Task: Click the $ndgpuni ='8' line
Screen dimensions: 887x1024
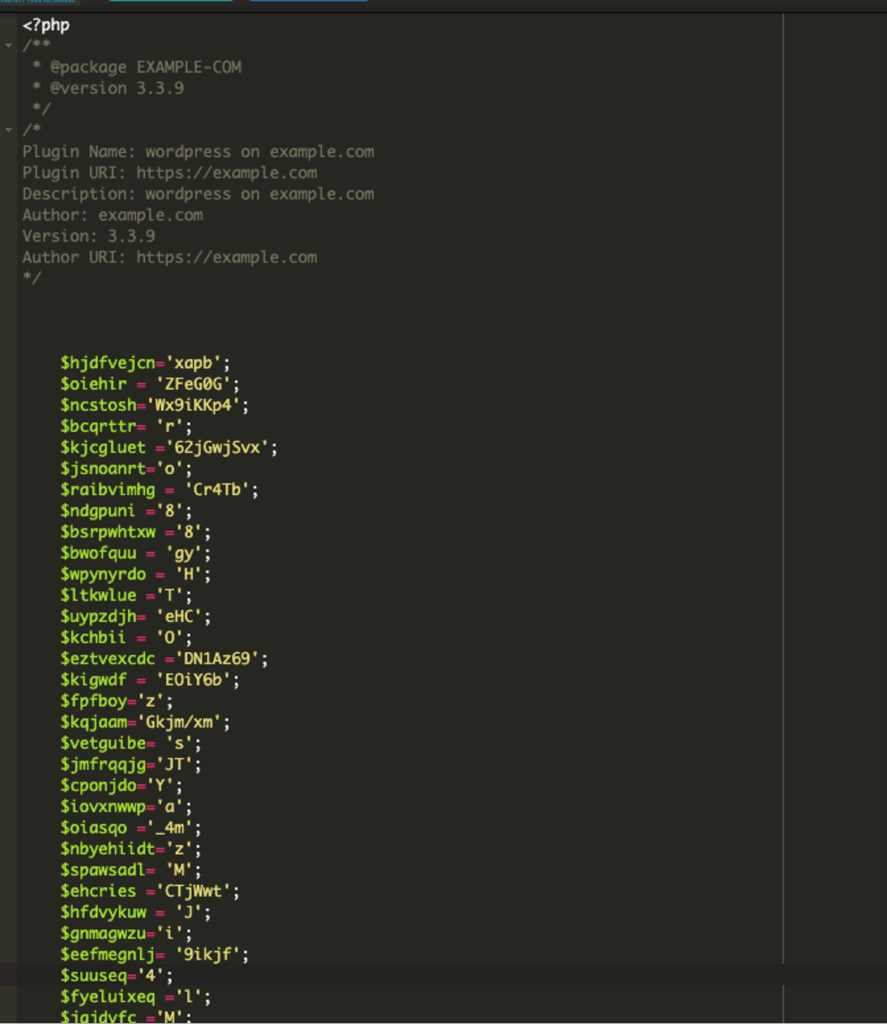Action: [126, 511]
